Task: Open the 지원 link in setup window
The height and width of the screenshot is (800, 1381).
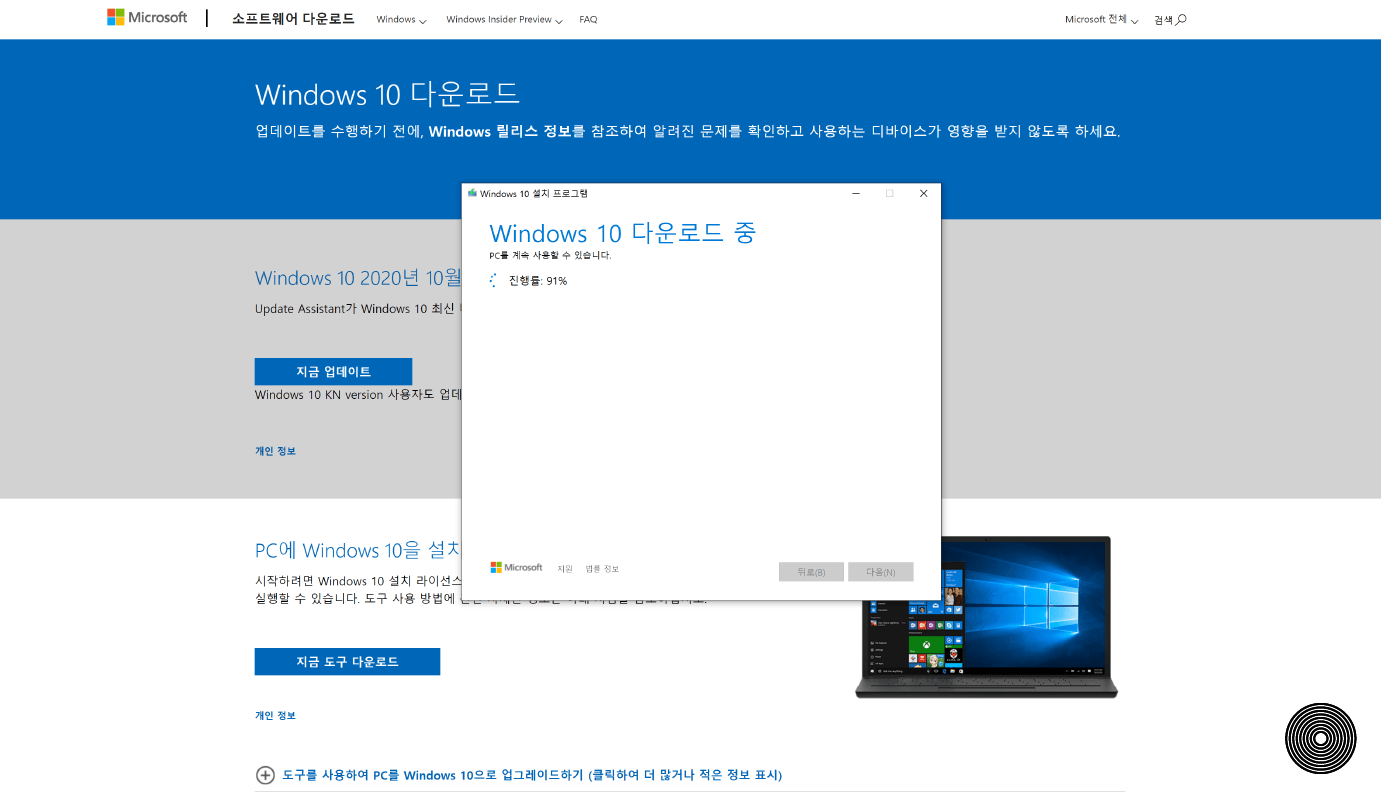Action: 565,569
